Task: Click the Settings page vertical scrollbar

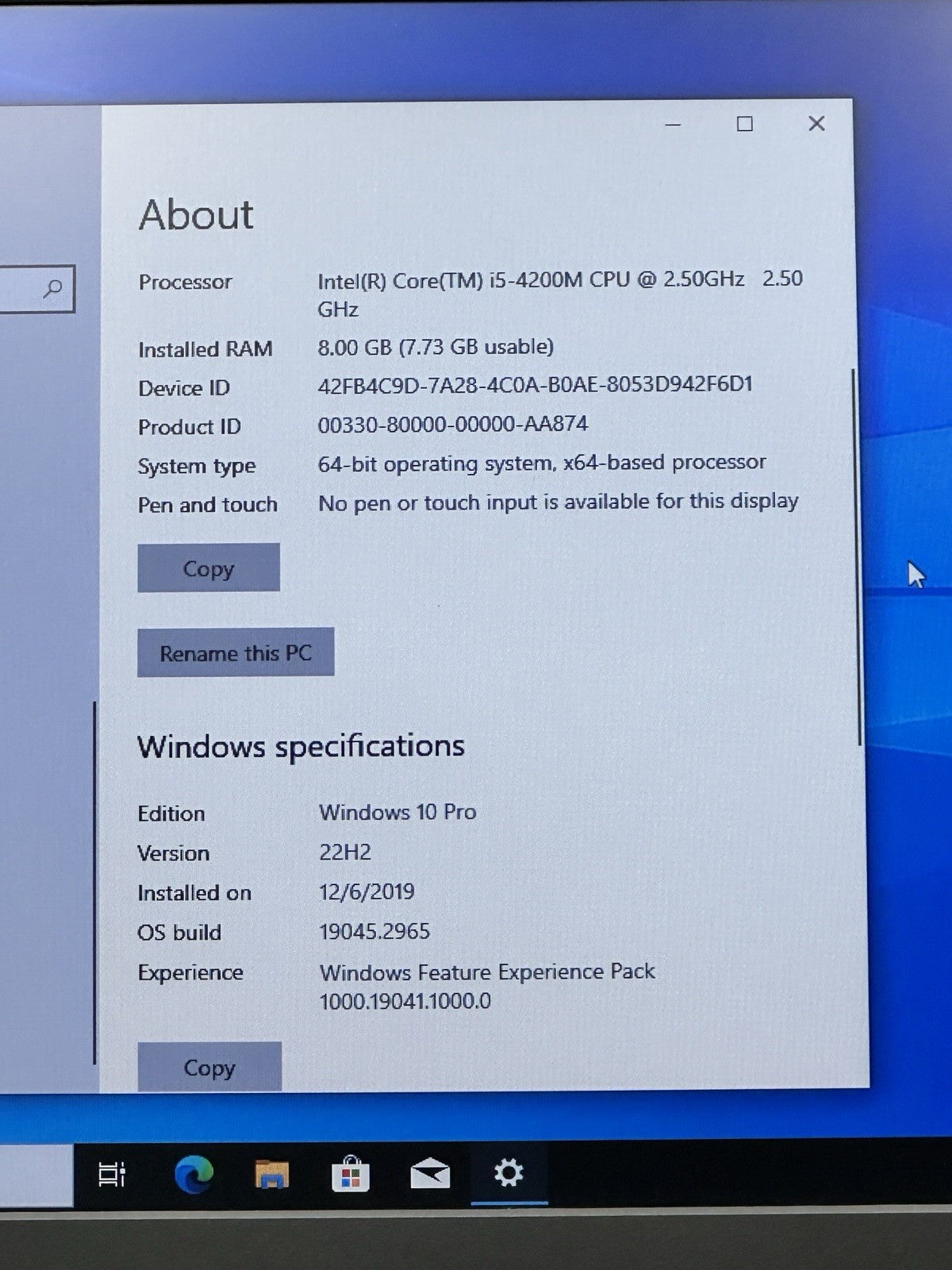Action: (x=857, y=556)
